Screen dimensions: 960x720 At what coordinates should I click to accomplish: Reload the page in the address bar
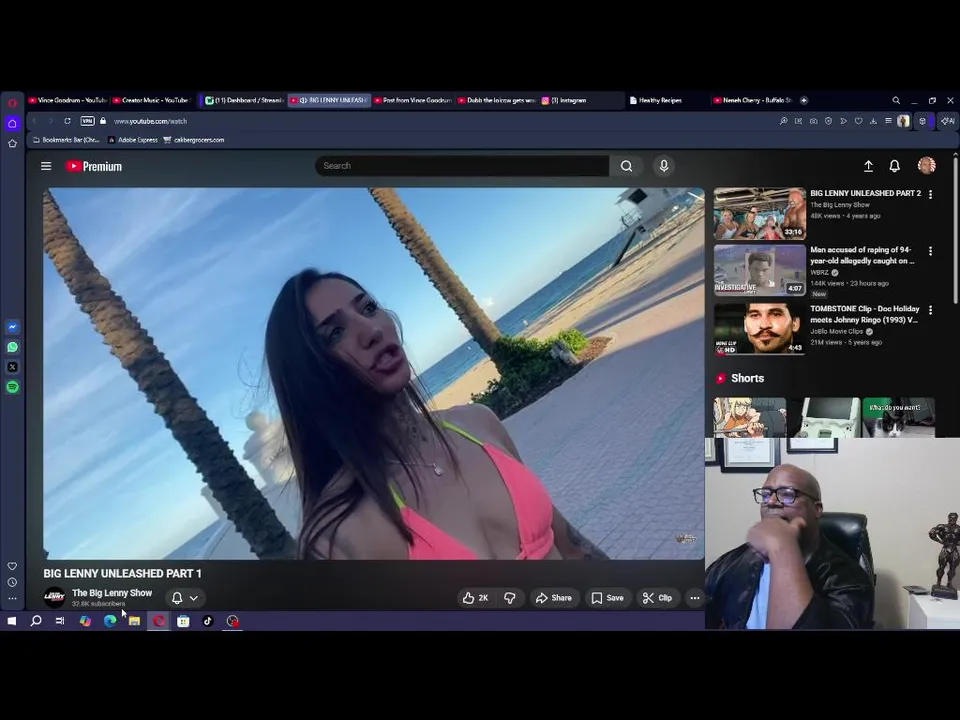coord(67,121)
